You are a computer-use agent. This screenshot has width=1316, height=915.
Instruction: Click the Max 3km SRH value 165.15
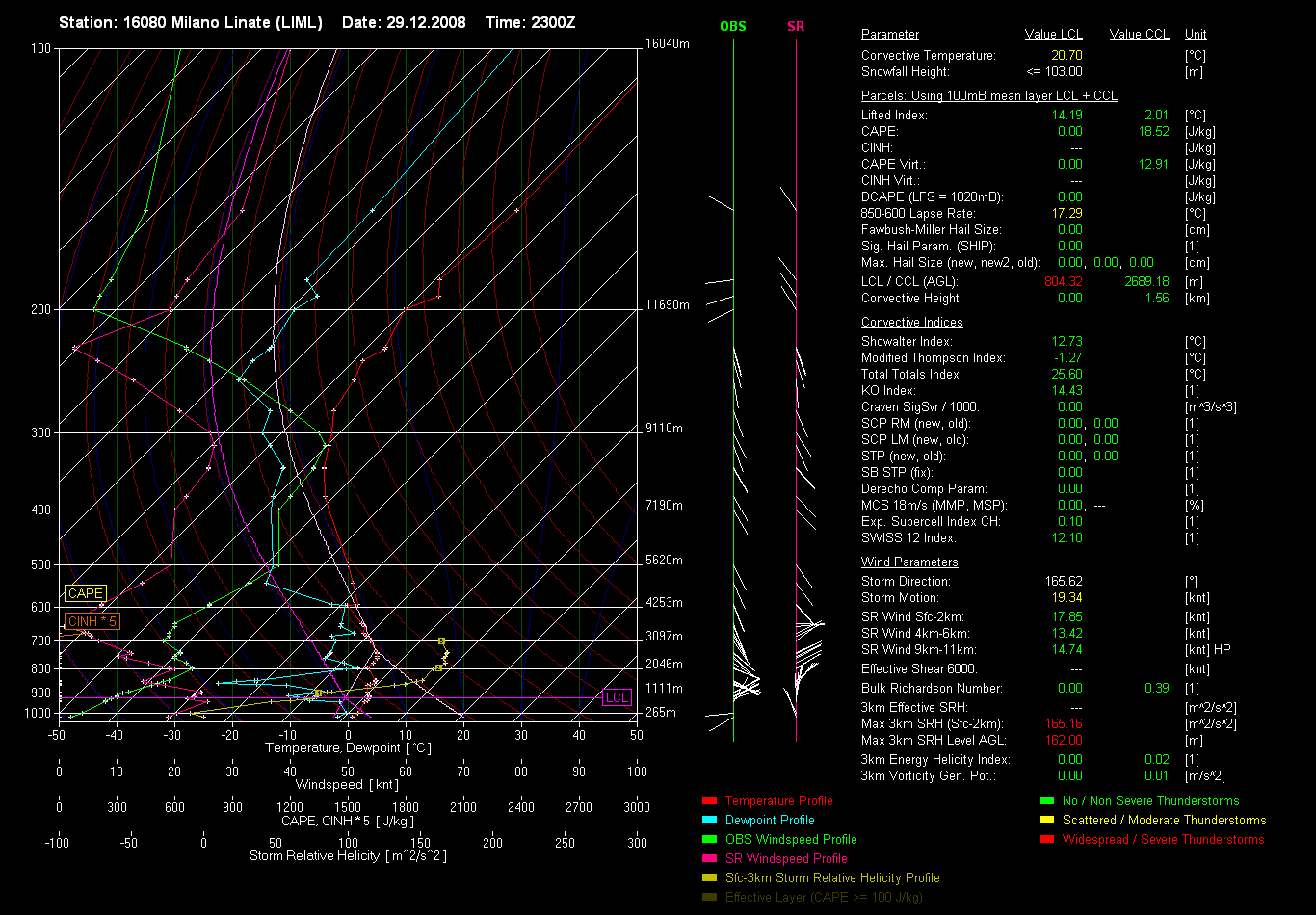1063,724
